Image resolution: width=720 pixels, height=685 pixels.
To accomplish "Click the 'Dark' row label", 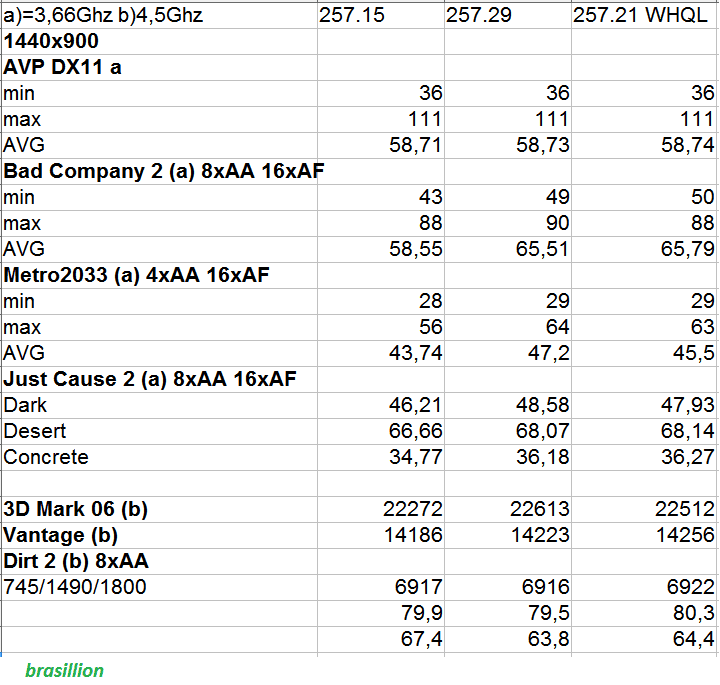I will pyautogui.click(x=159, y=405).
